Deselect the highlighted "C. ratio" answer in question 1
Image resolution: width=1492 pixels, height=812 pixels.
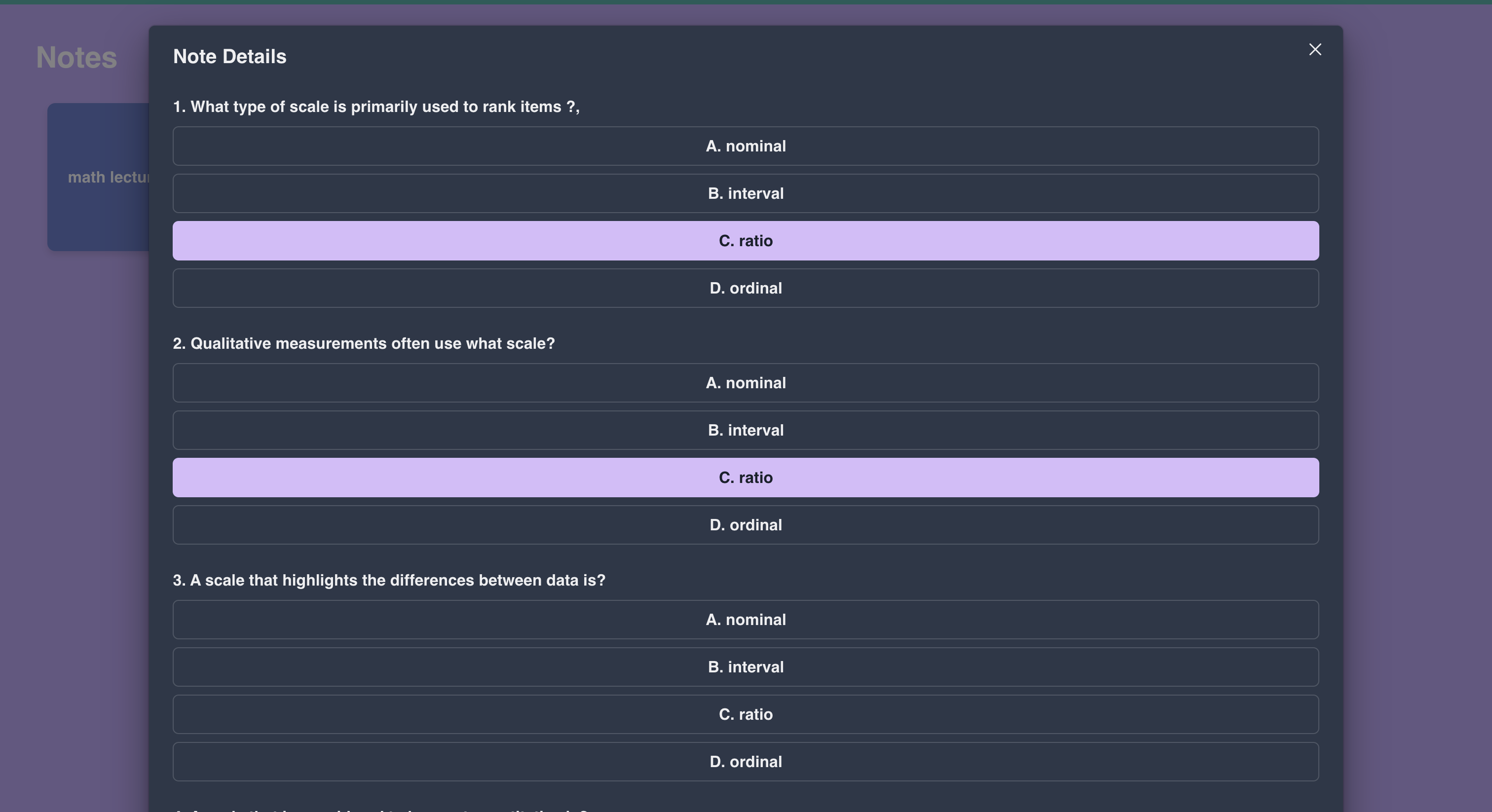(746, 240)
